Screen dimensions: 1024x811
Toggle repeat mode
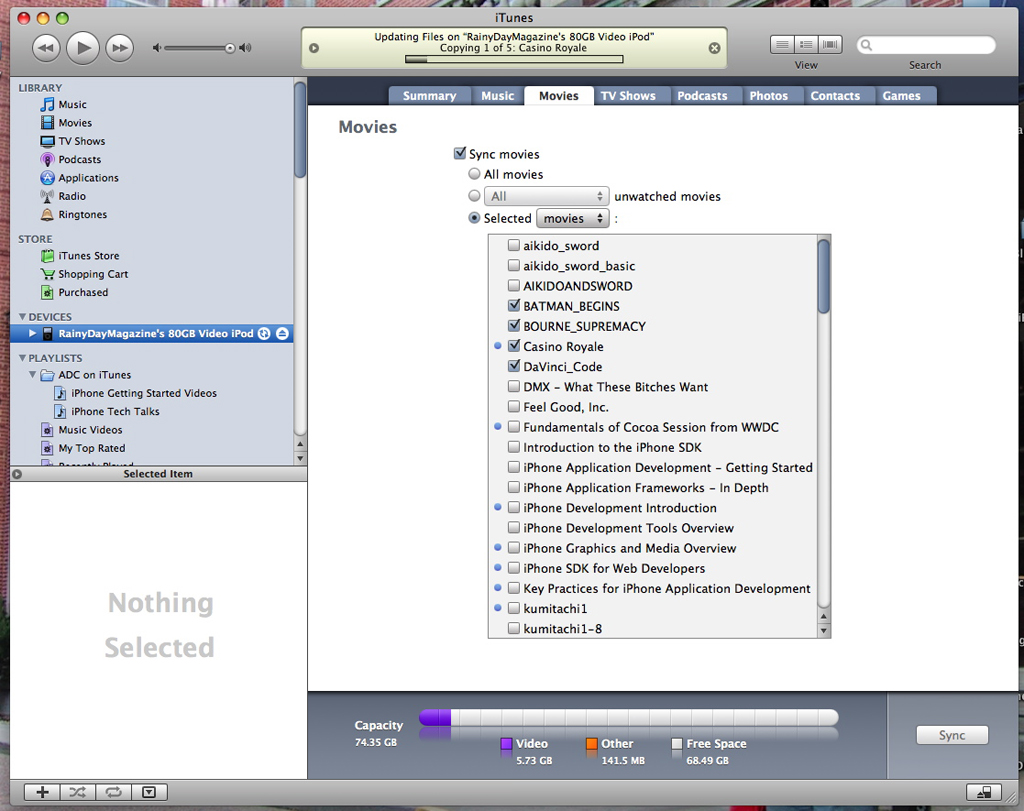coord(114,792)
